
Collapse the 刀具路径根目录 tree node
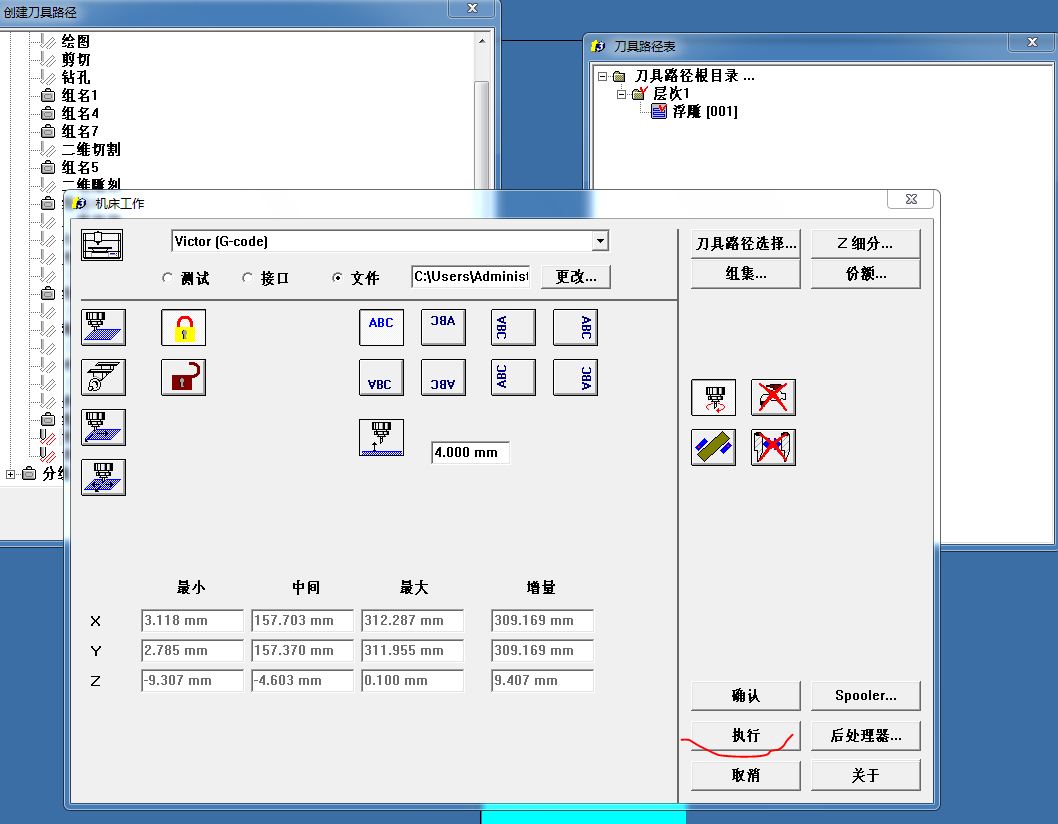click(x=603, y=76)
